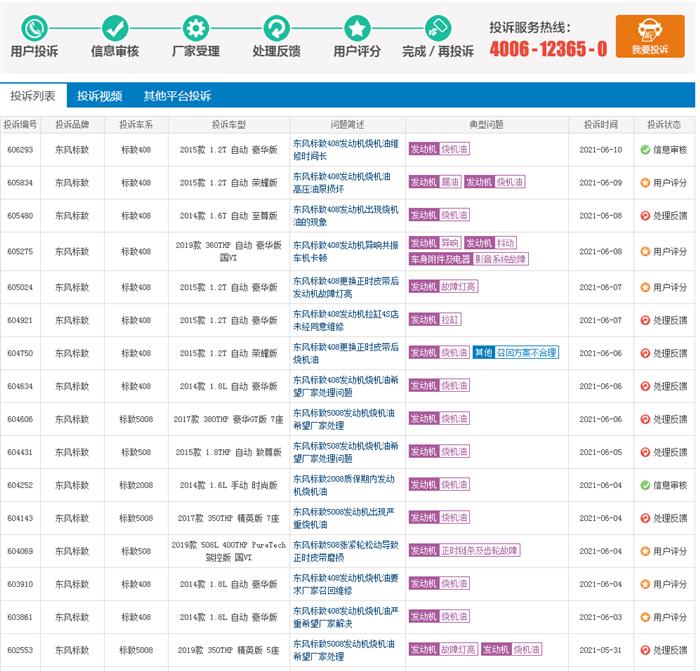Image resolution: width=700 pixels, height=671 pixels.
Task: Open the 其他平台投诉 tab
Action: click(x=177, y=96)
